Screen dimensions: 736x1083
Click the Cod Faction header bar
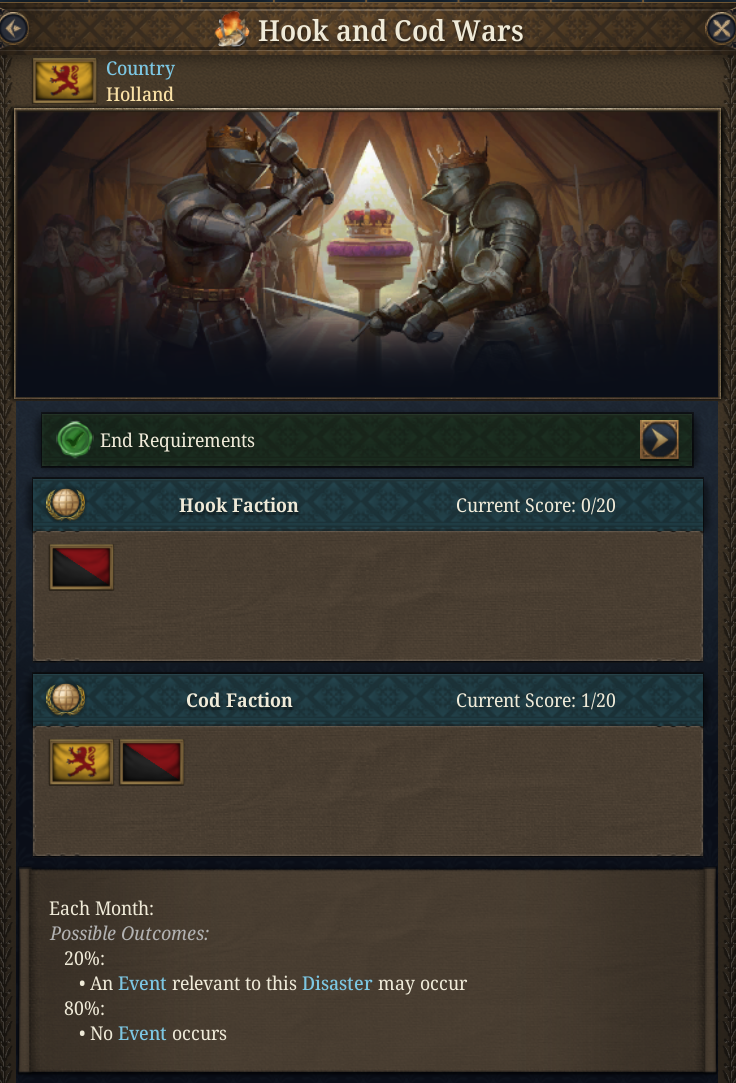240,699
